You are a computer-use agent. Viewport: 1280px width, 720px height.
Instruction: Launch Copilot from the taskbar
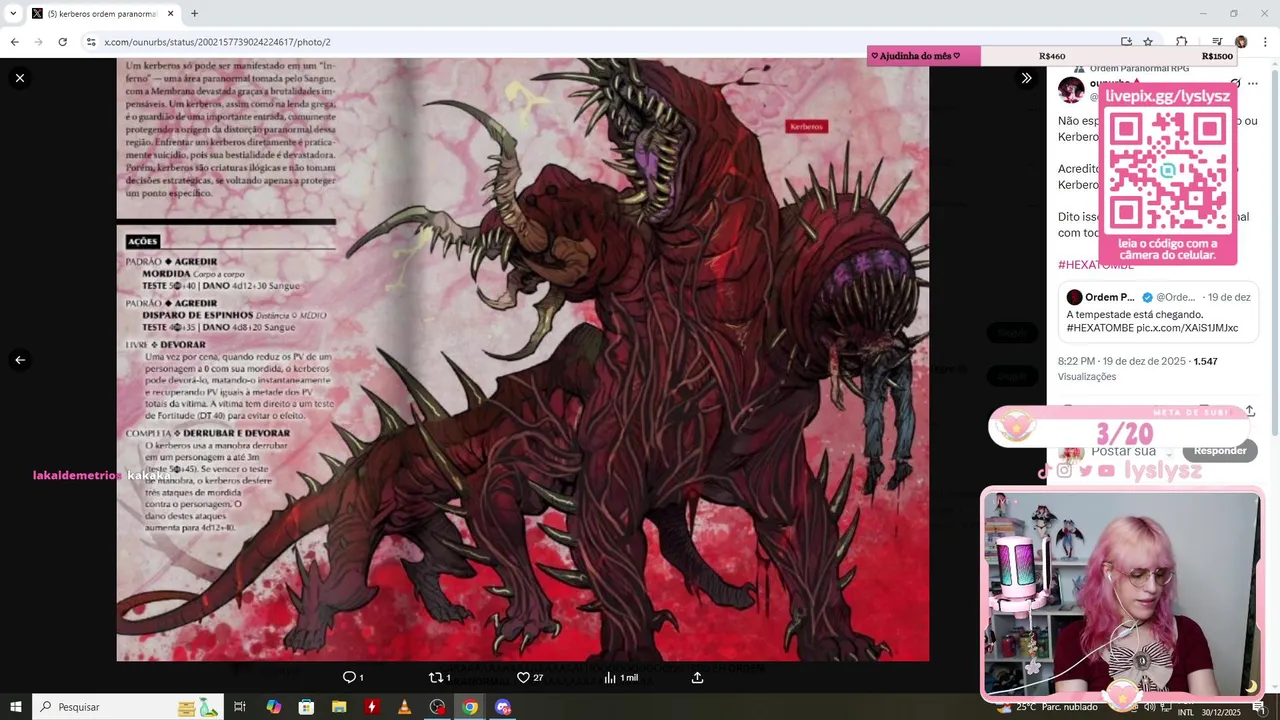coord(273,707)
